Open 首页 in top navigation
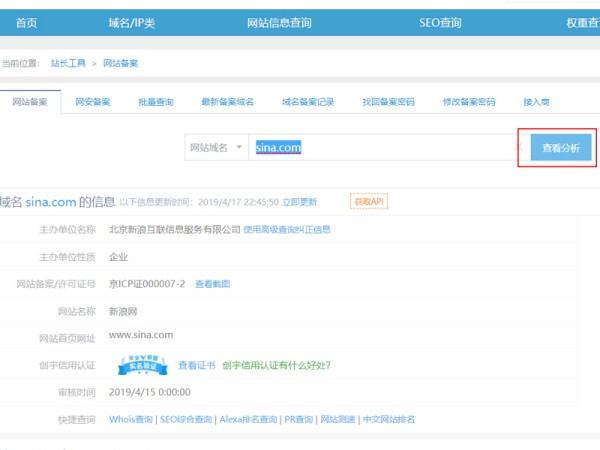Viewport: 600px width, 450px height. (x=27, y=22)
